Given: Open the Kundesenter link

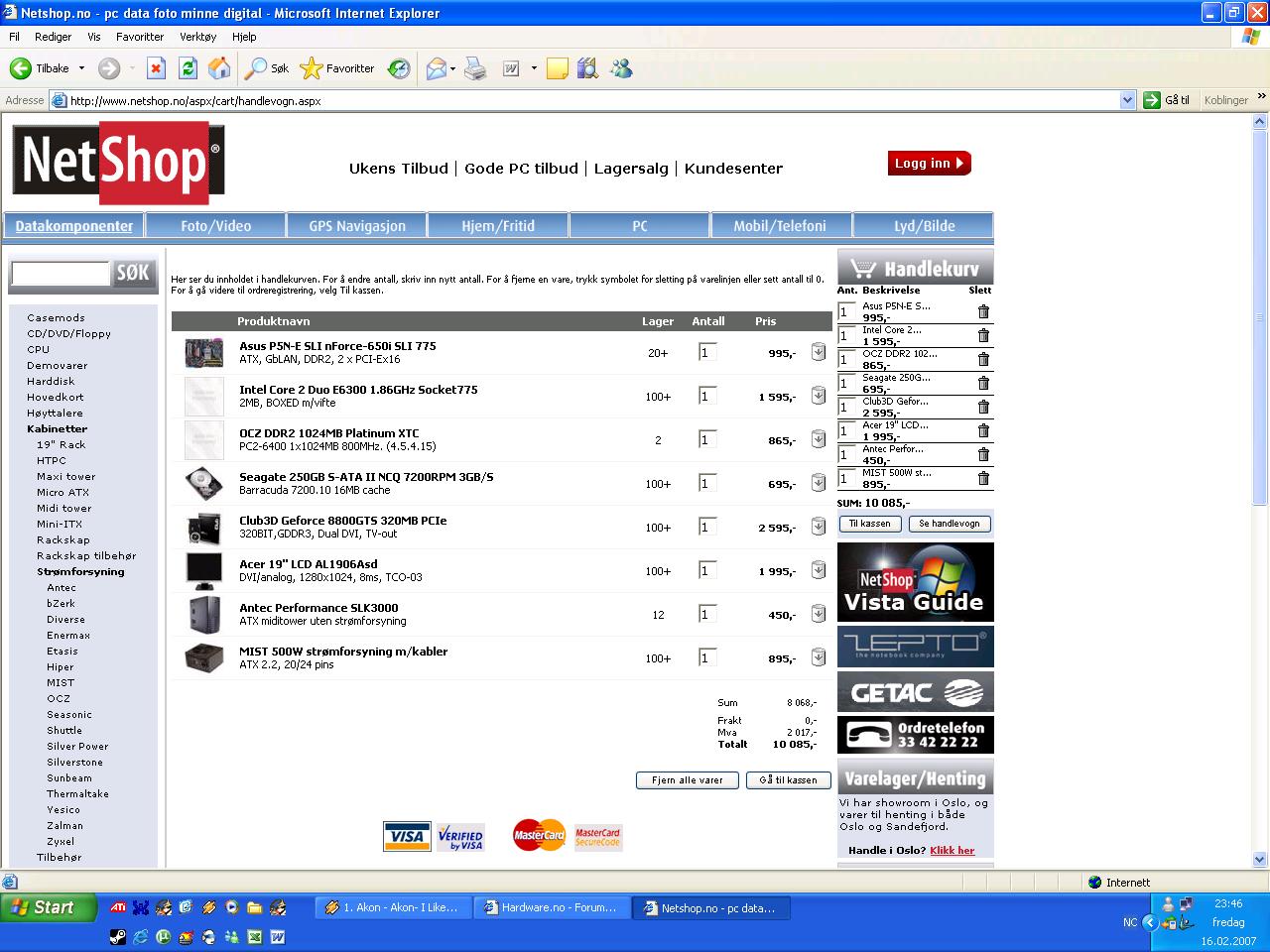Looking at the screenshot, I should tap(733, 169).
